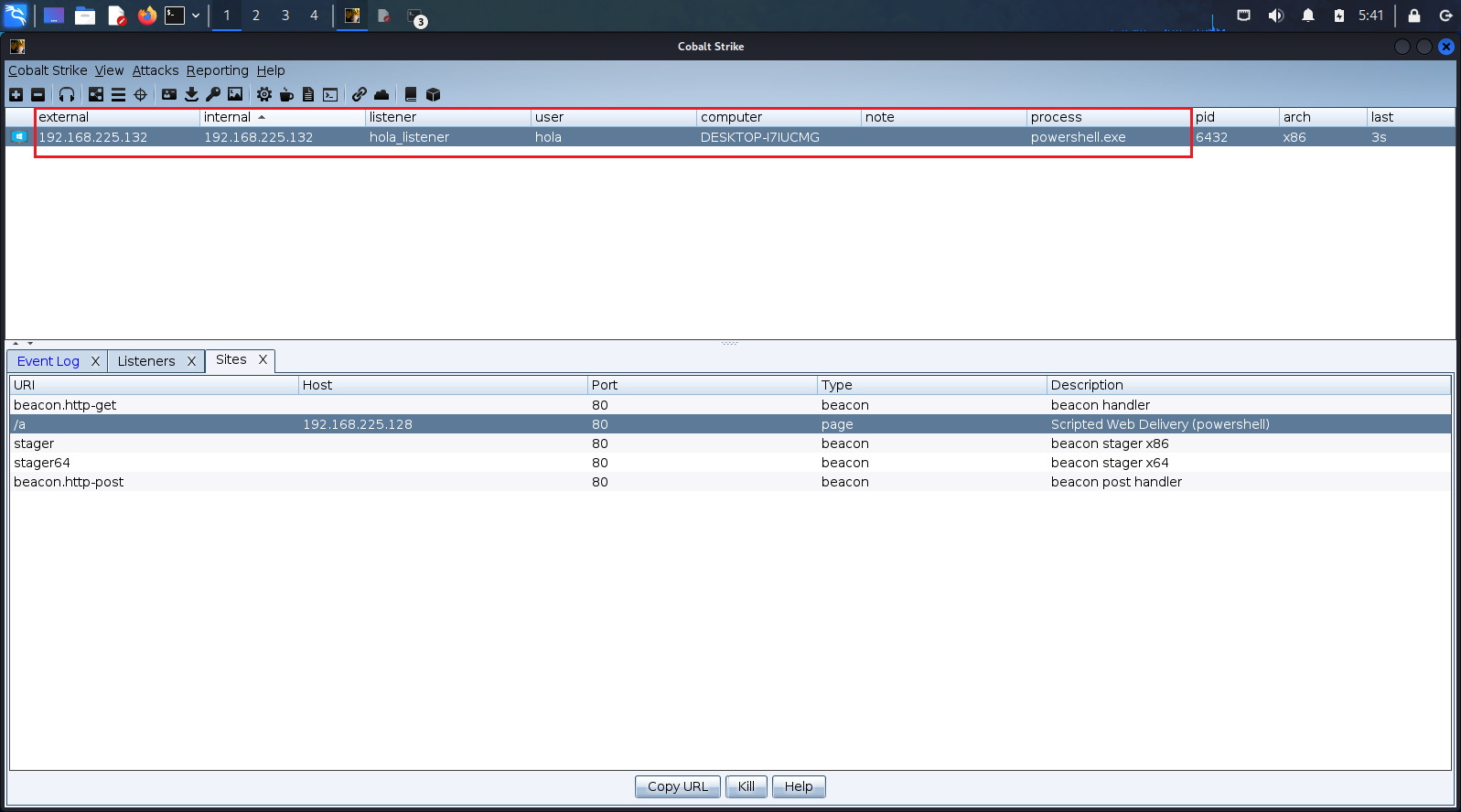Open the file manager panel icon
The width and height of the screenshot is (1461, 812).
85,16
